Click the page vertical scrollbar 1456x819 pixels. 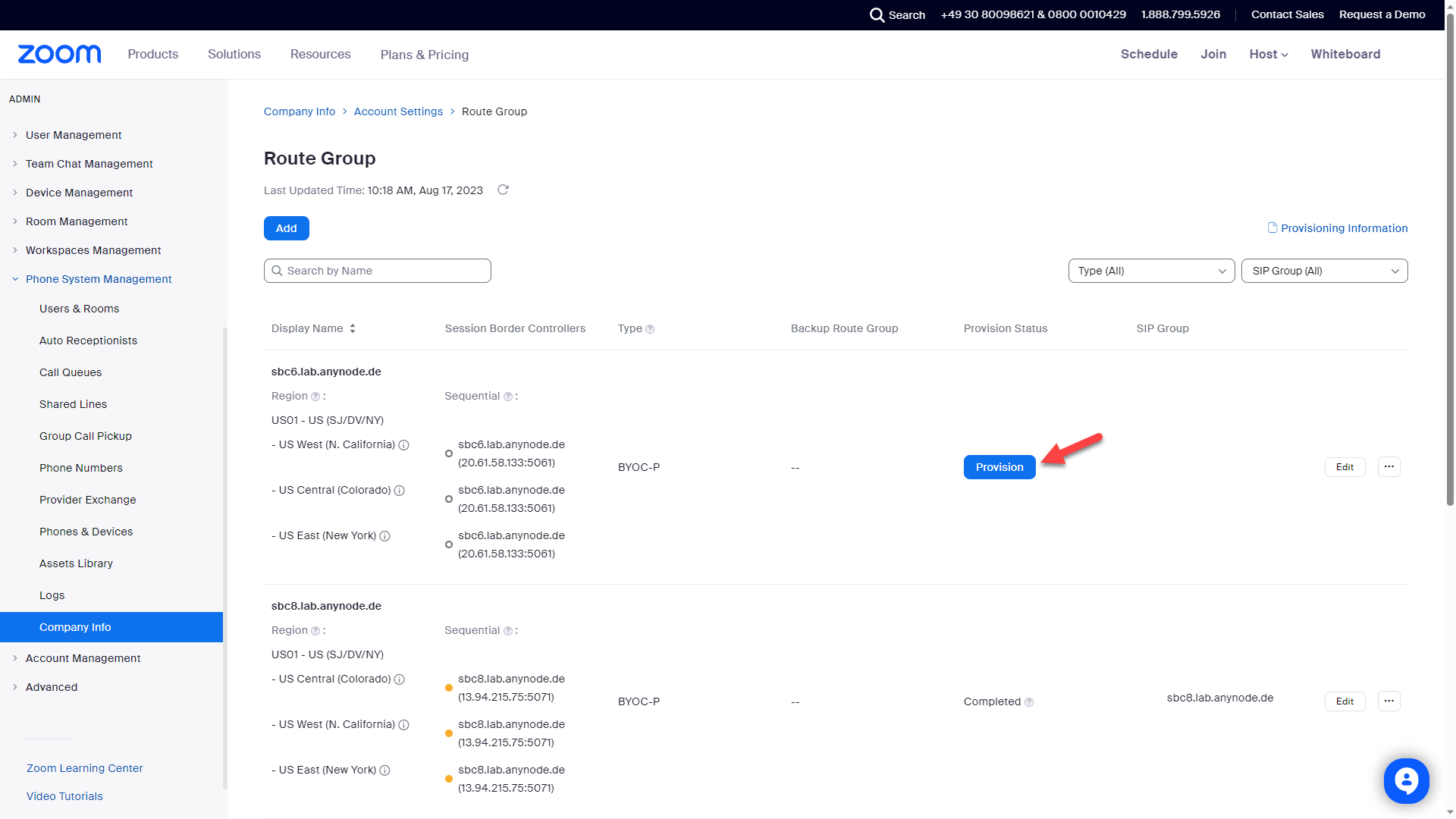1450,258
